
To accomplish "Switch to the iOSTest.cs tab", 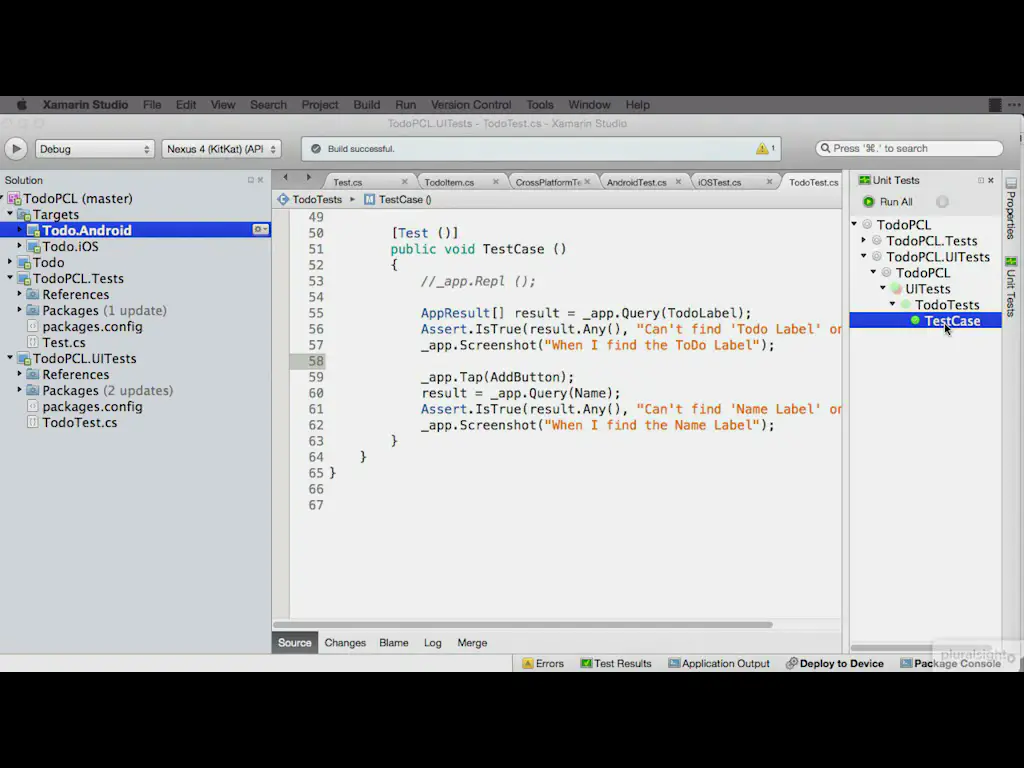I will tap(719, 182).
